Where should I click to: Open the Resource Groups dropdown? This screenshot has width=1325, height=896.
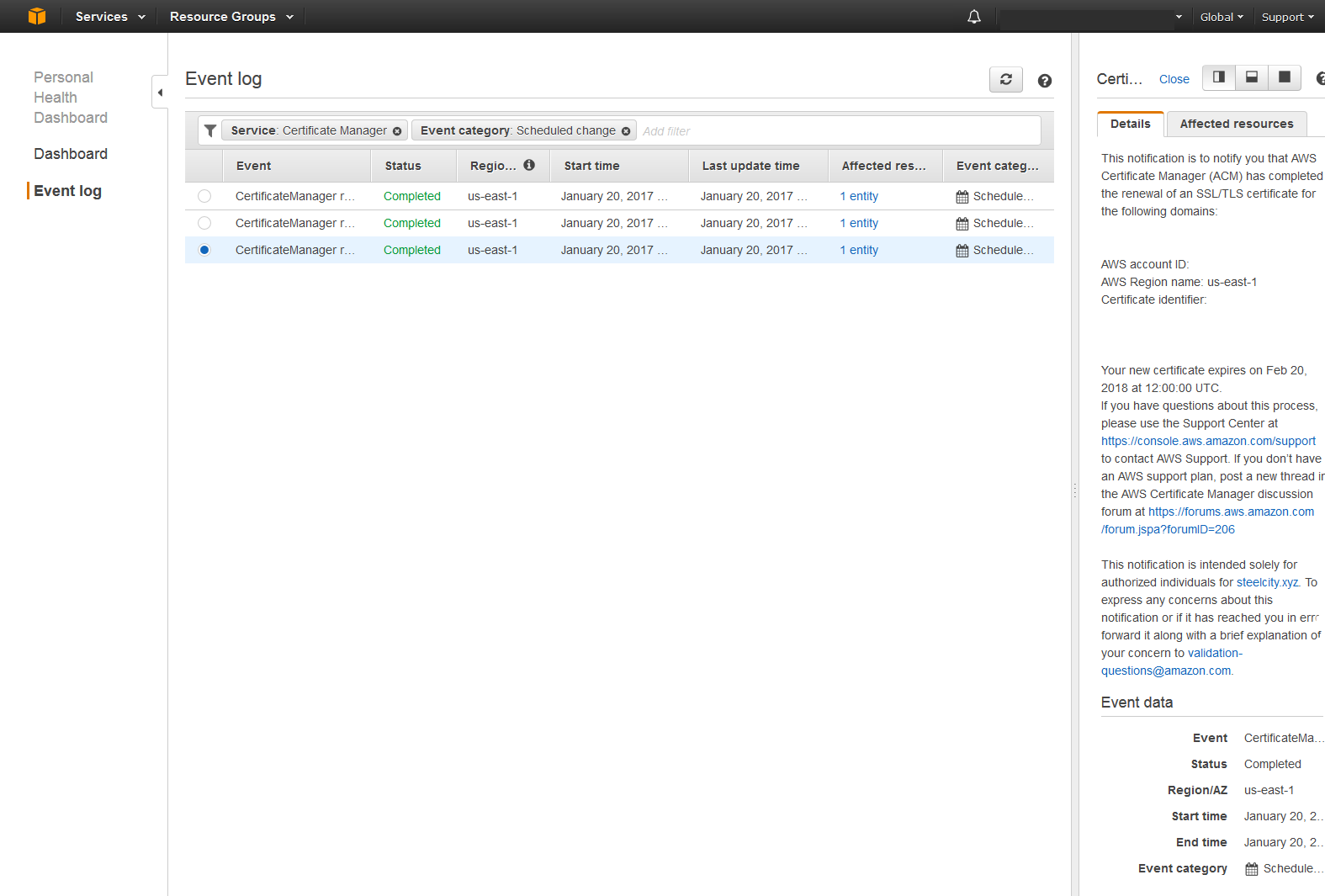tap(231, 17)
